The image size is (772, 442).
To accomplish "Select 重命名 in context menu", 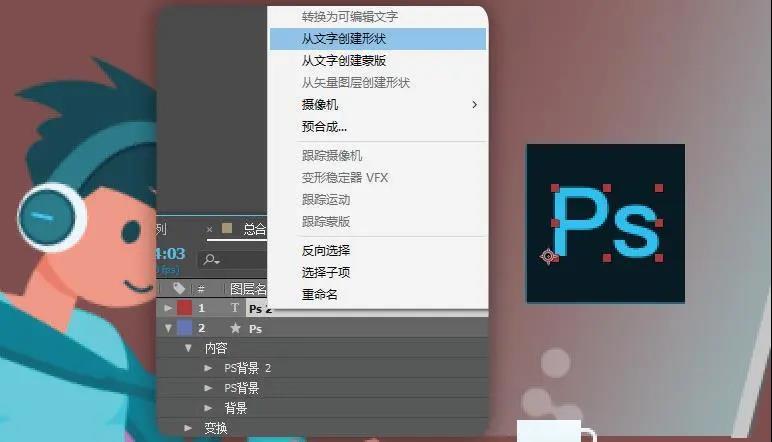I will pyautogui.click(x=378, y=294).
